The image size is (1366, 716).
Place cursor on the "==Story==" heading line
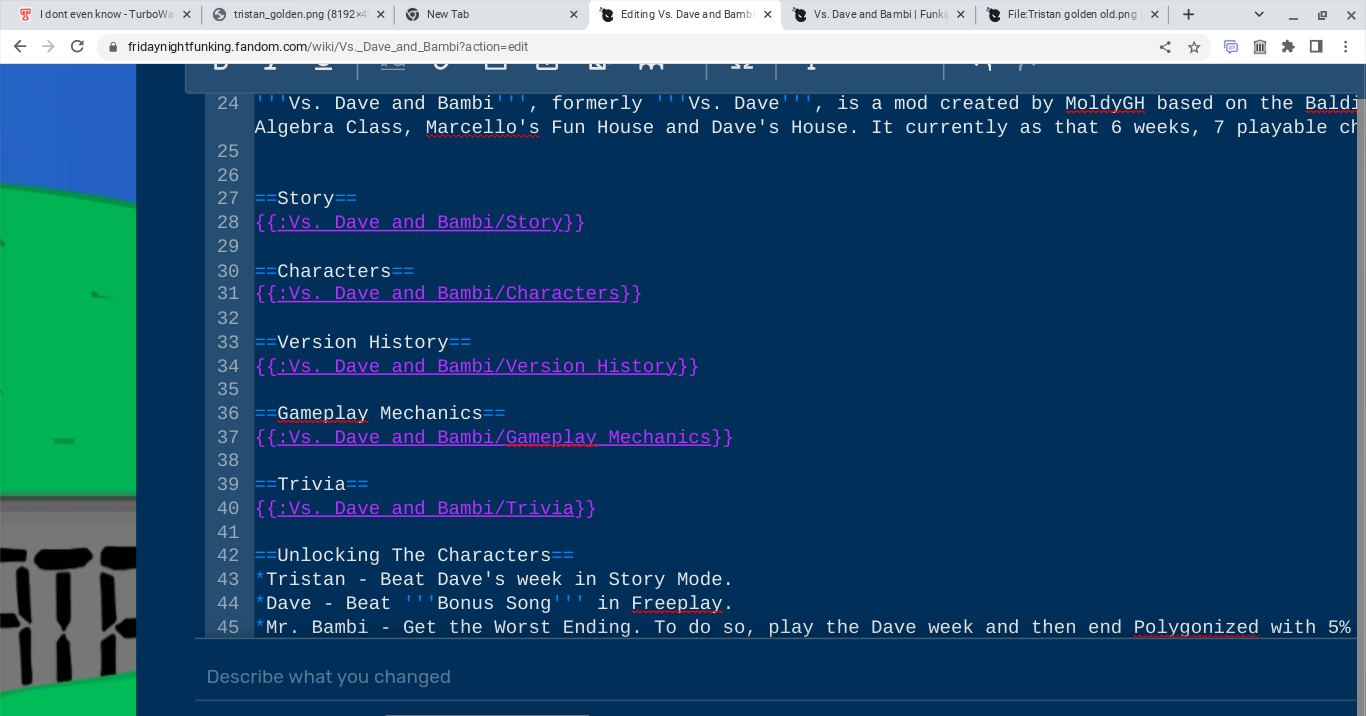coord(306,198)
